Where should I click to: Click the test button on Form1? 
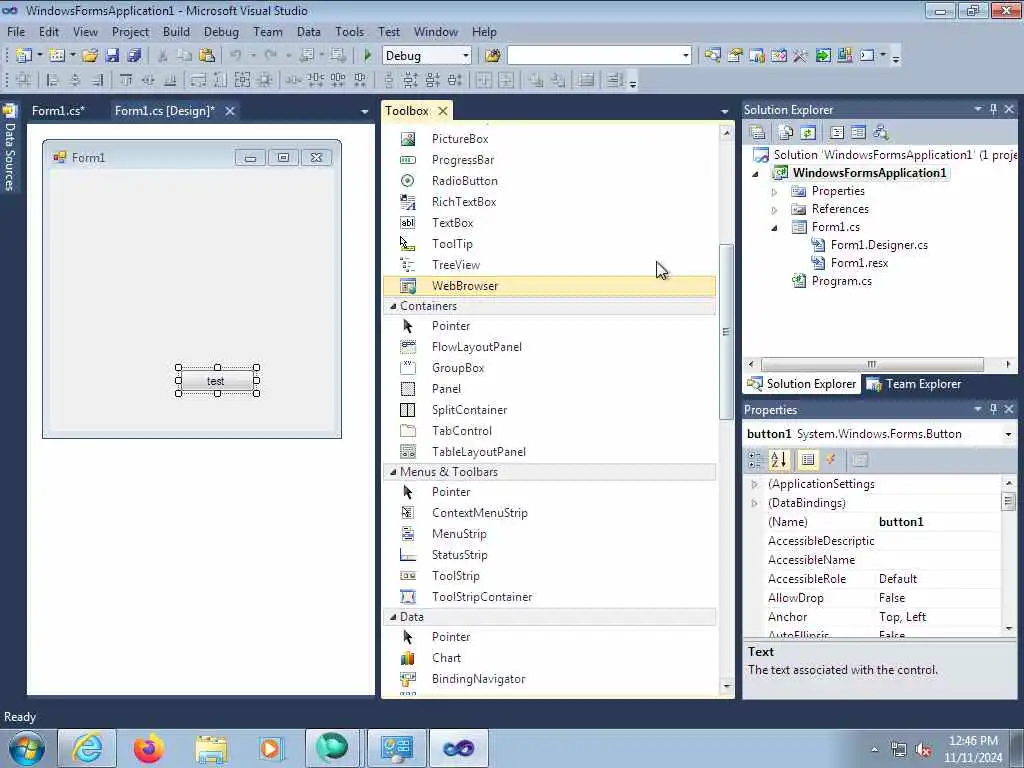[x=216, y=381]
